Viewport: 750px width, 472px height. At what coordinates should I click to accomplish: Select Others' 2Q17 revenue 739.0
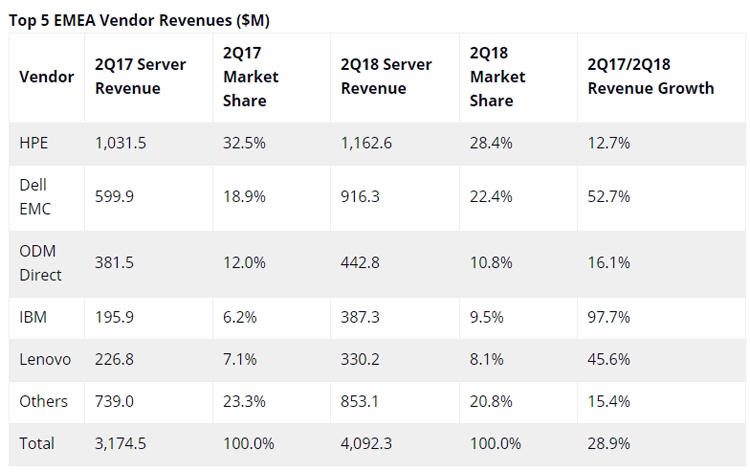tap(114, 401)
